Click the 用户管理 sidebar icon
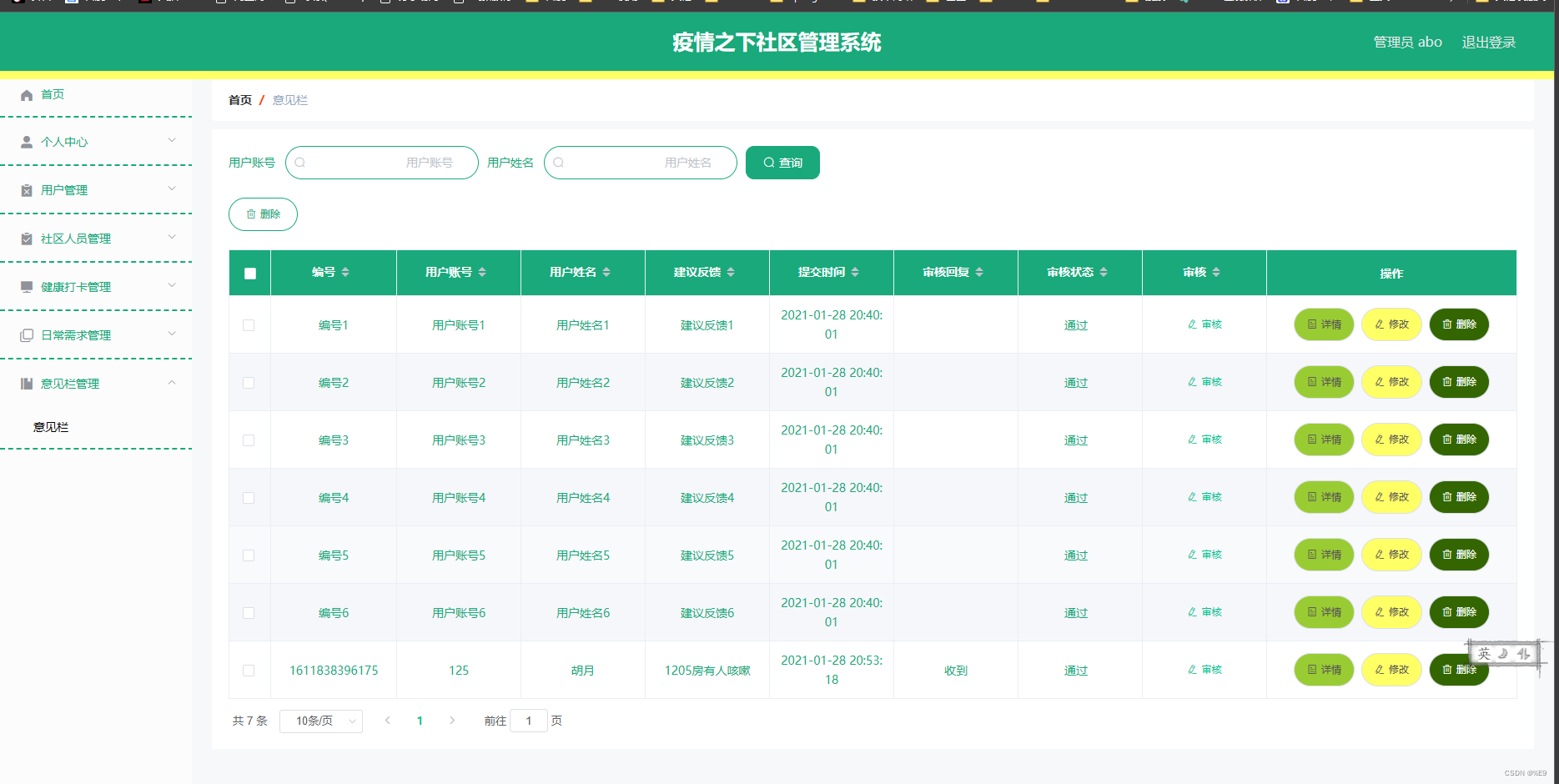Screen dimensions: 1559x784 click(x=27, y=191)
